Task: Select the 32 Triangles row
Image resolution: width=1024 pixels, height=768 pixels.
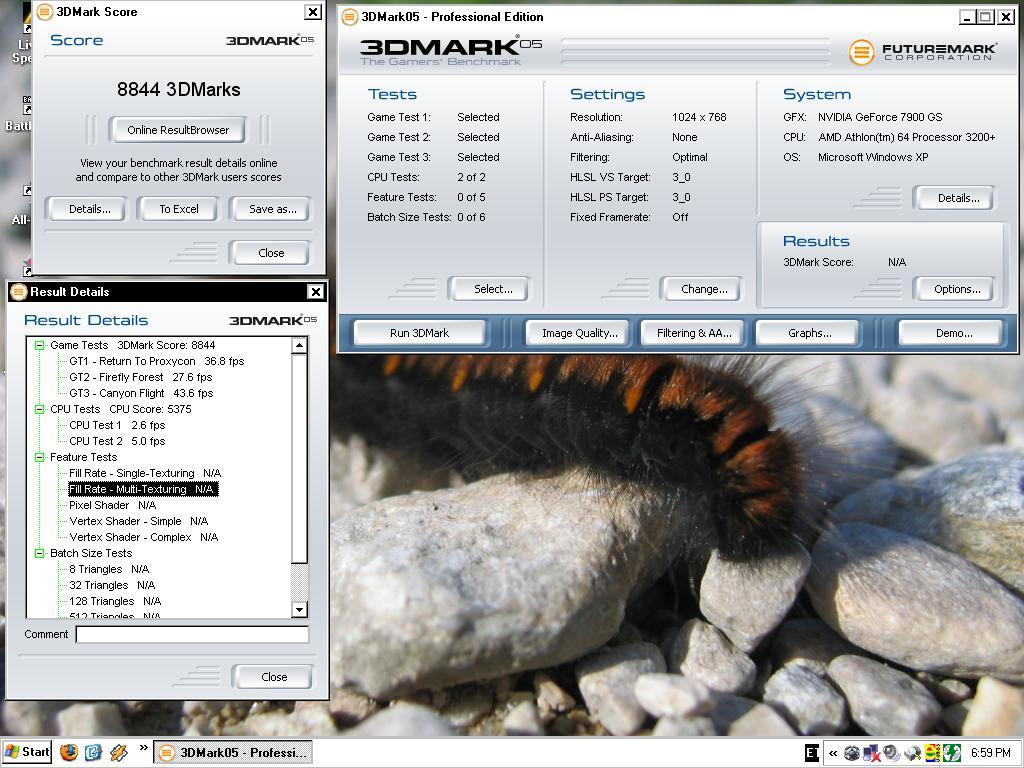Action: (112, 585)
